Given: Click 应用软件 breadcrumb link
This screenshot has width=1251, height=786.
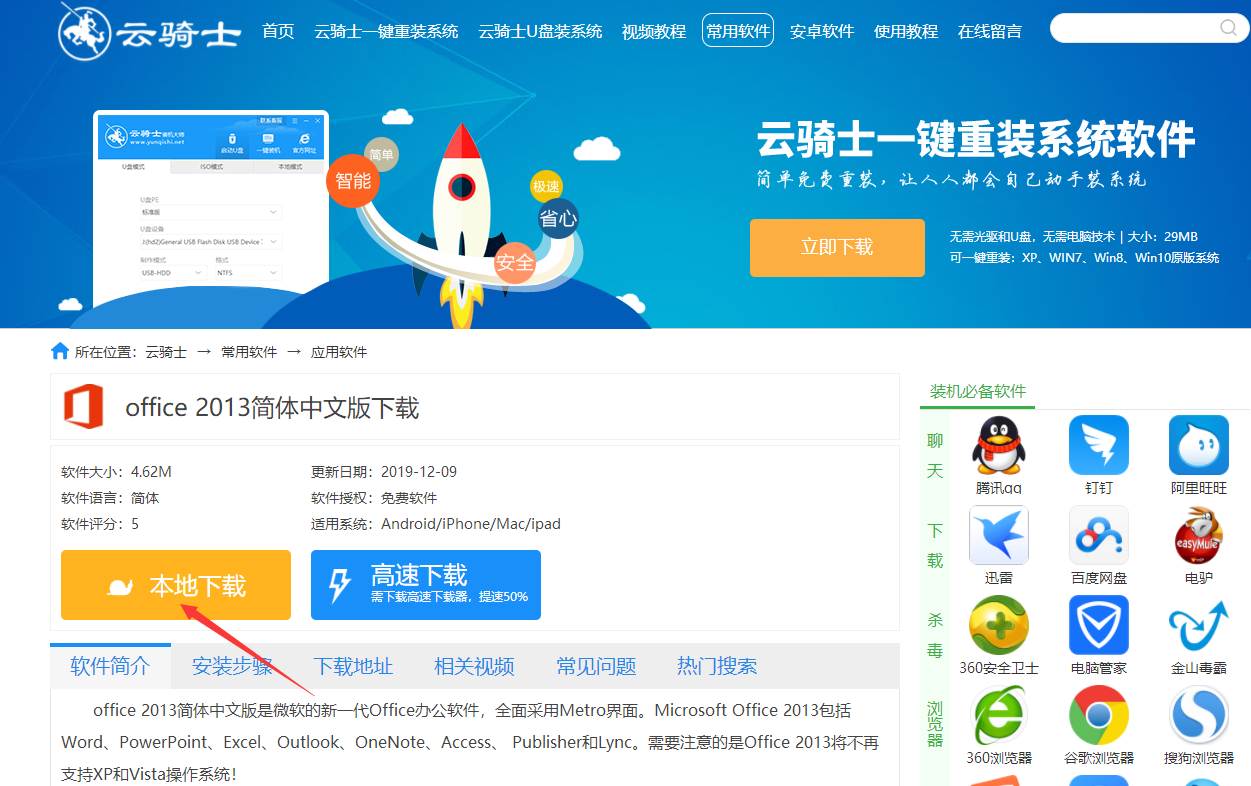Looking at the screenshot, I should tap(339, 352).
